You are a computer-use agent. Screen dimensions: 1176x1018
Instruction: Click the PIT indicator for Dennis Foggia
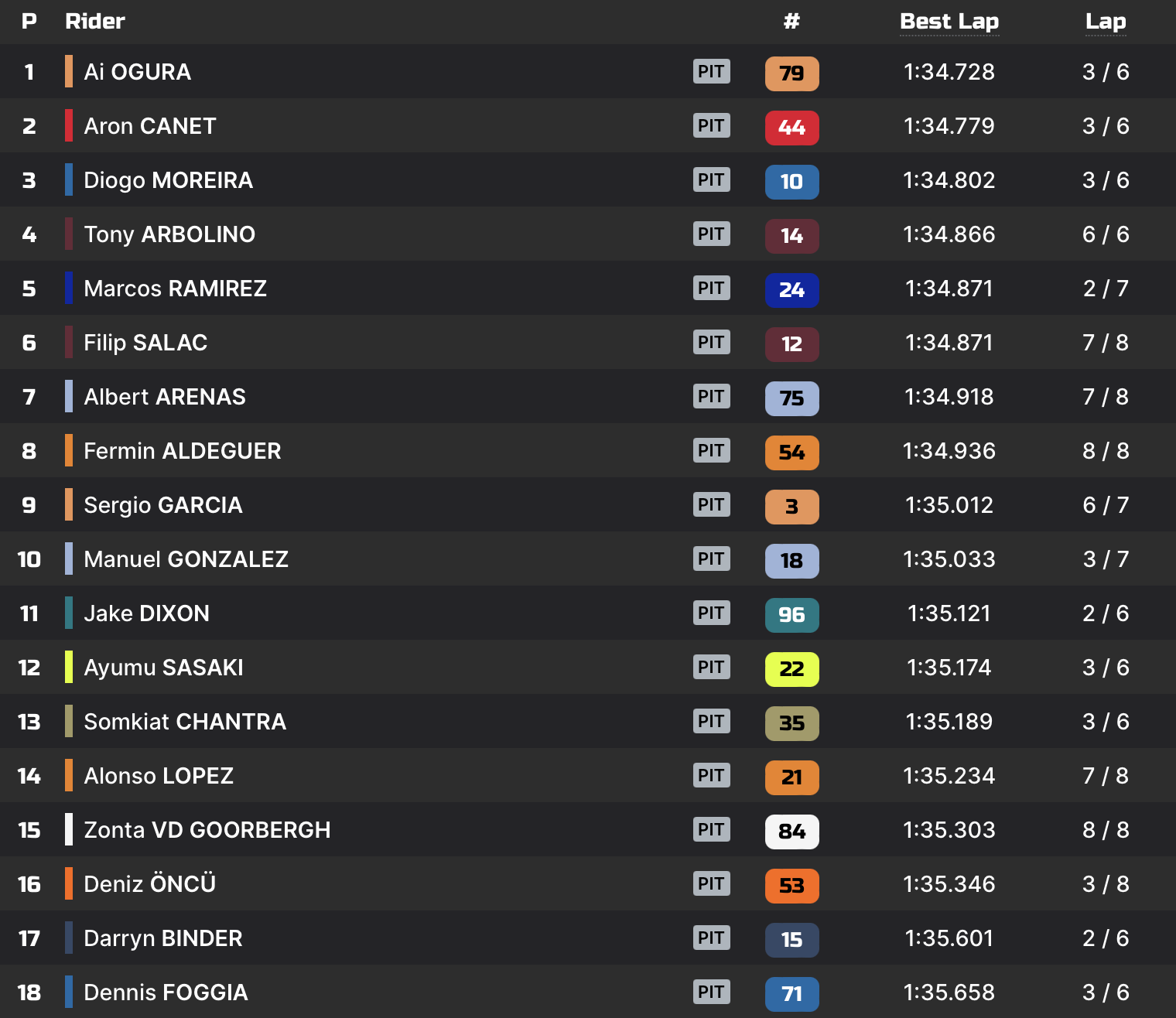[711, 992]
